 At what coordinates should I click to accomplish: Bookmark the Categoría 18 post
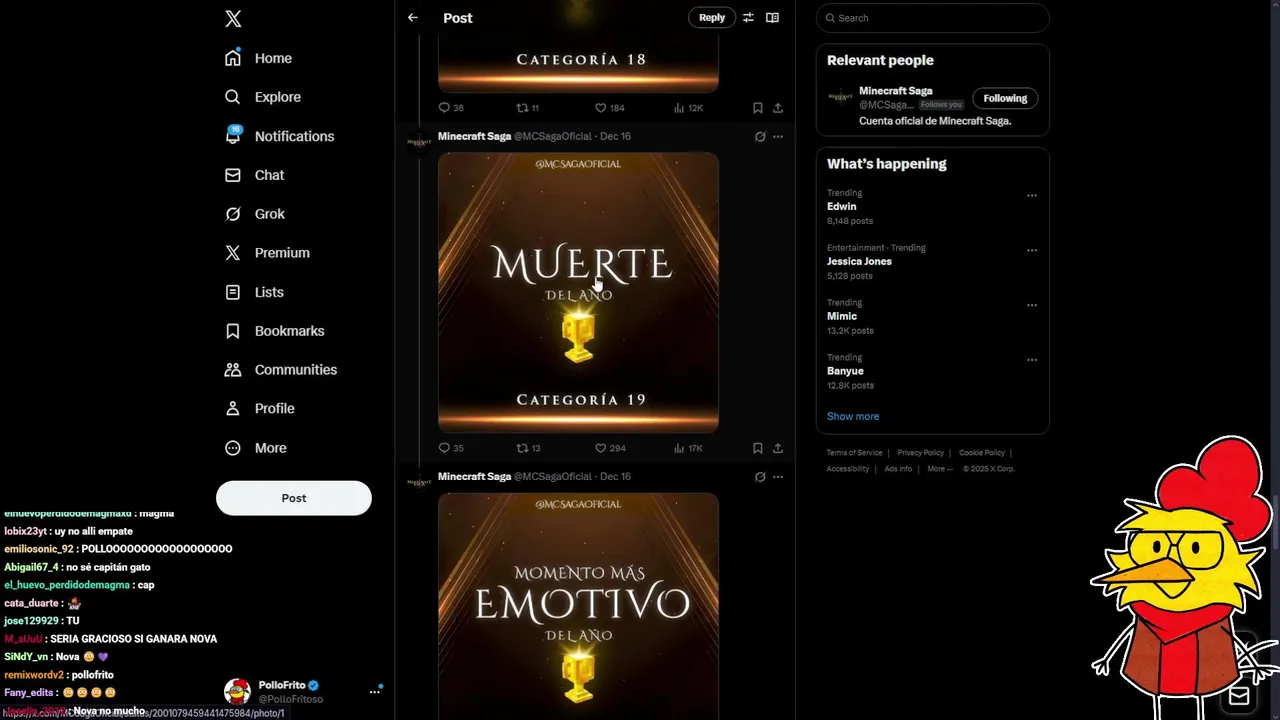click(758, 108)
